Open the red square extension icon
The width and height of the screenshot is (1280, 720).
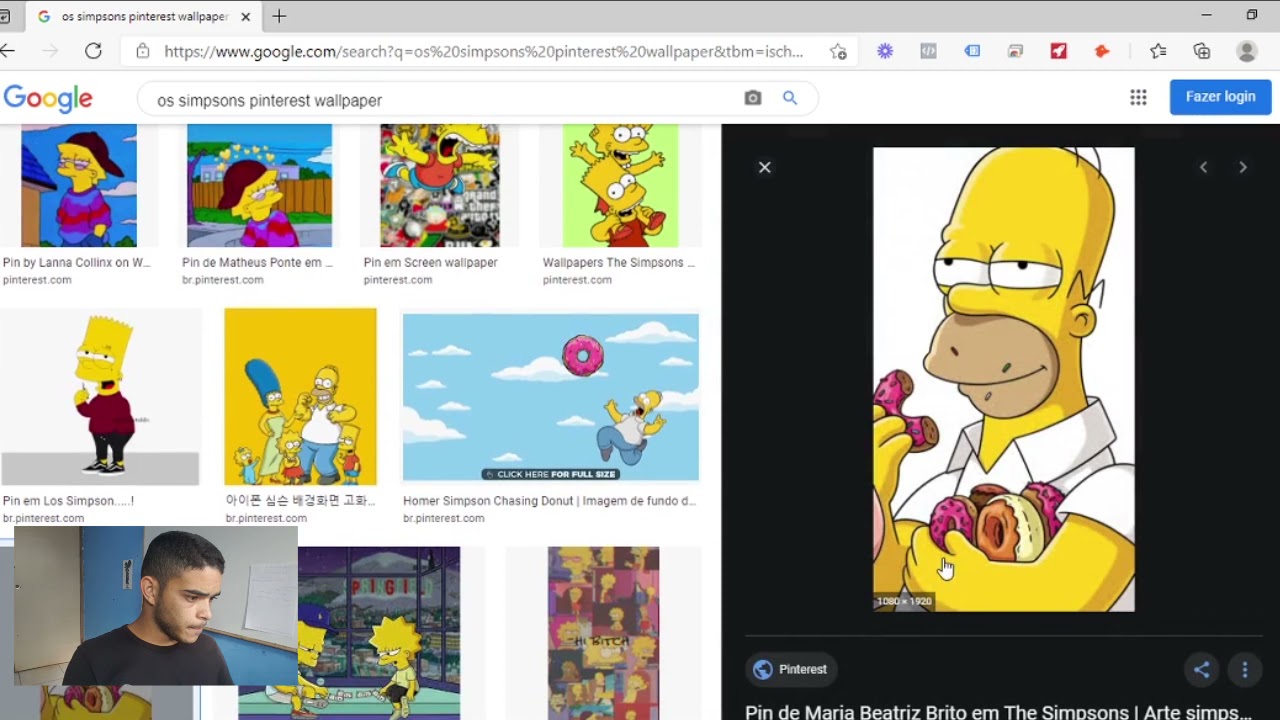pyautogui.click(x=1059, y=51)
